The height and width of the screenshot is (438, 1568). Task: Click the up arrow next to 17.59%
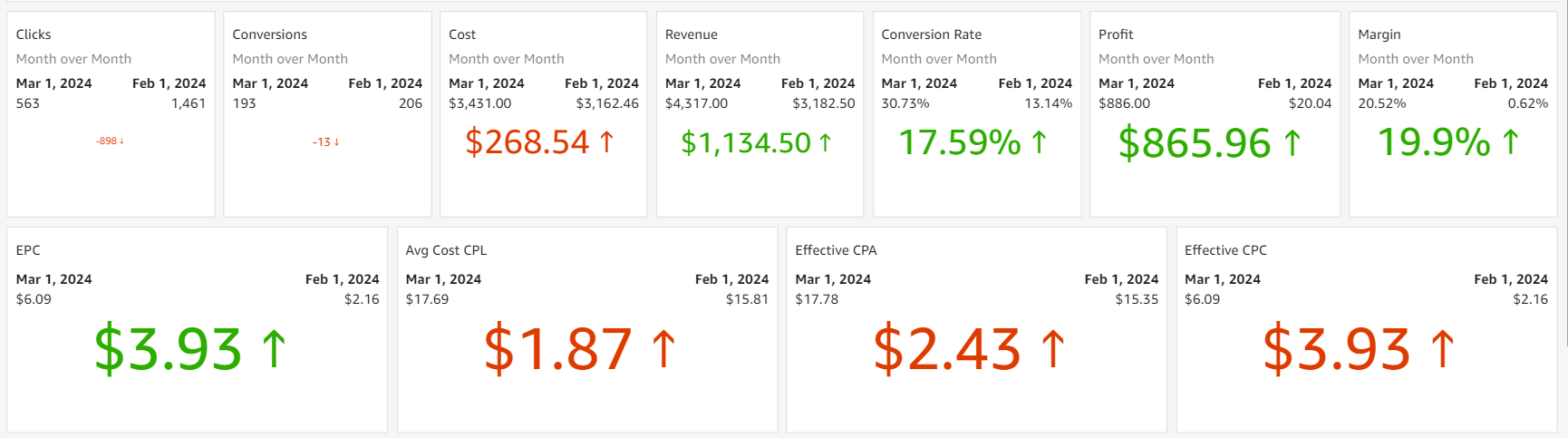click(1040, 142)
